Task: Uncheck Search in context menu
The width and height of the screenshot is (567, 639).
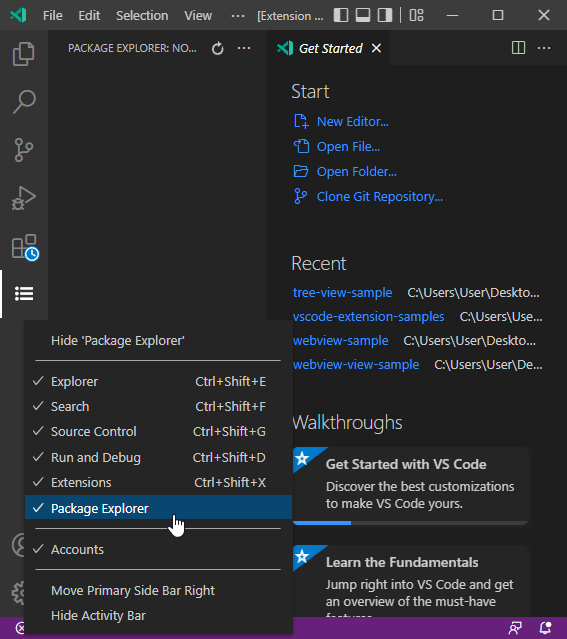Action: [158, 407]
